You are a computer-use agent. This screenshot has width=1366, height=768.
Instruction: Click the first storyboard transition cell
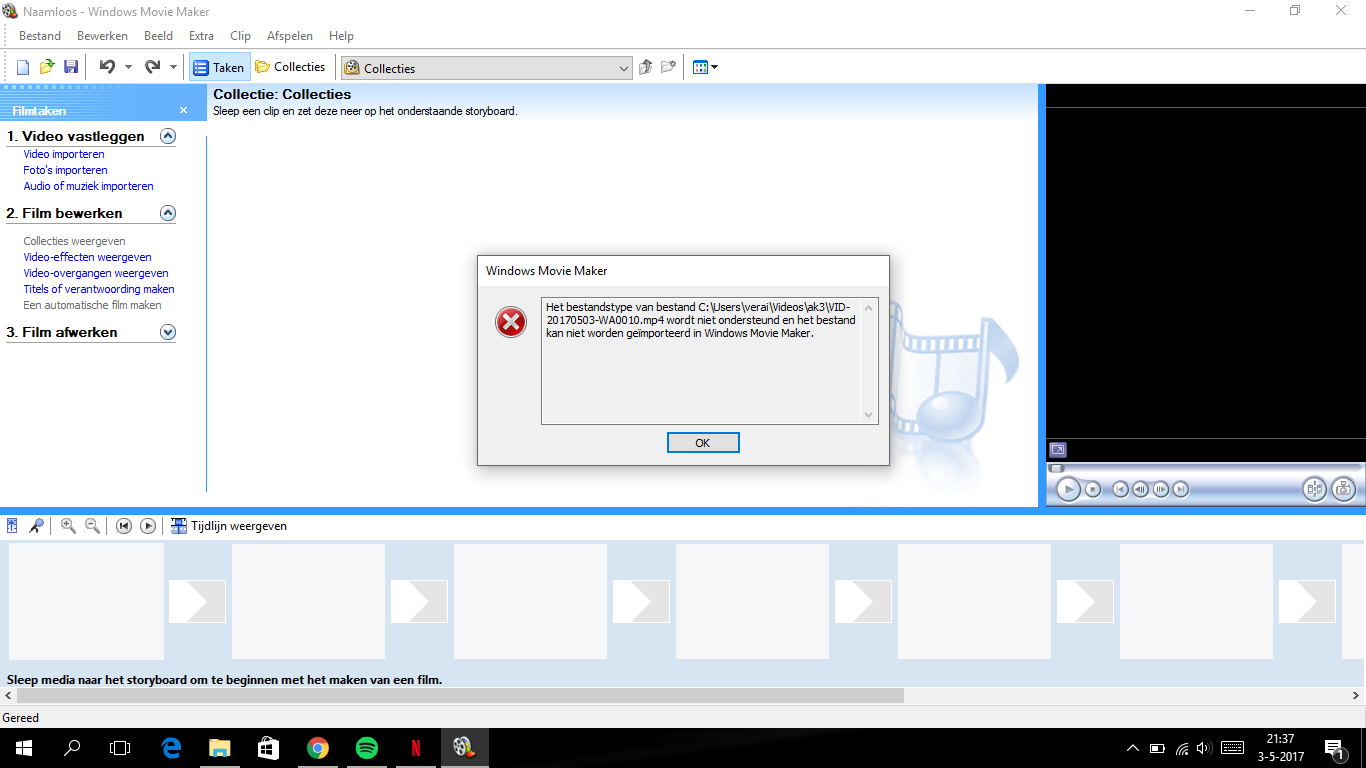tap(197, 601)
